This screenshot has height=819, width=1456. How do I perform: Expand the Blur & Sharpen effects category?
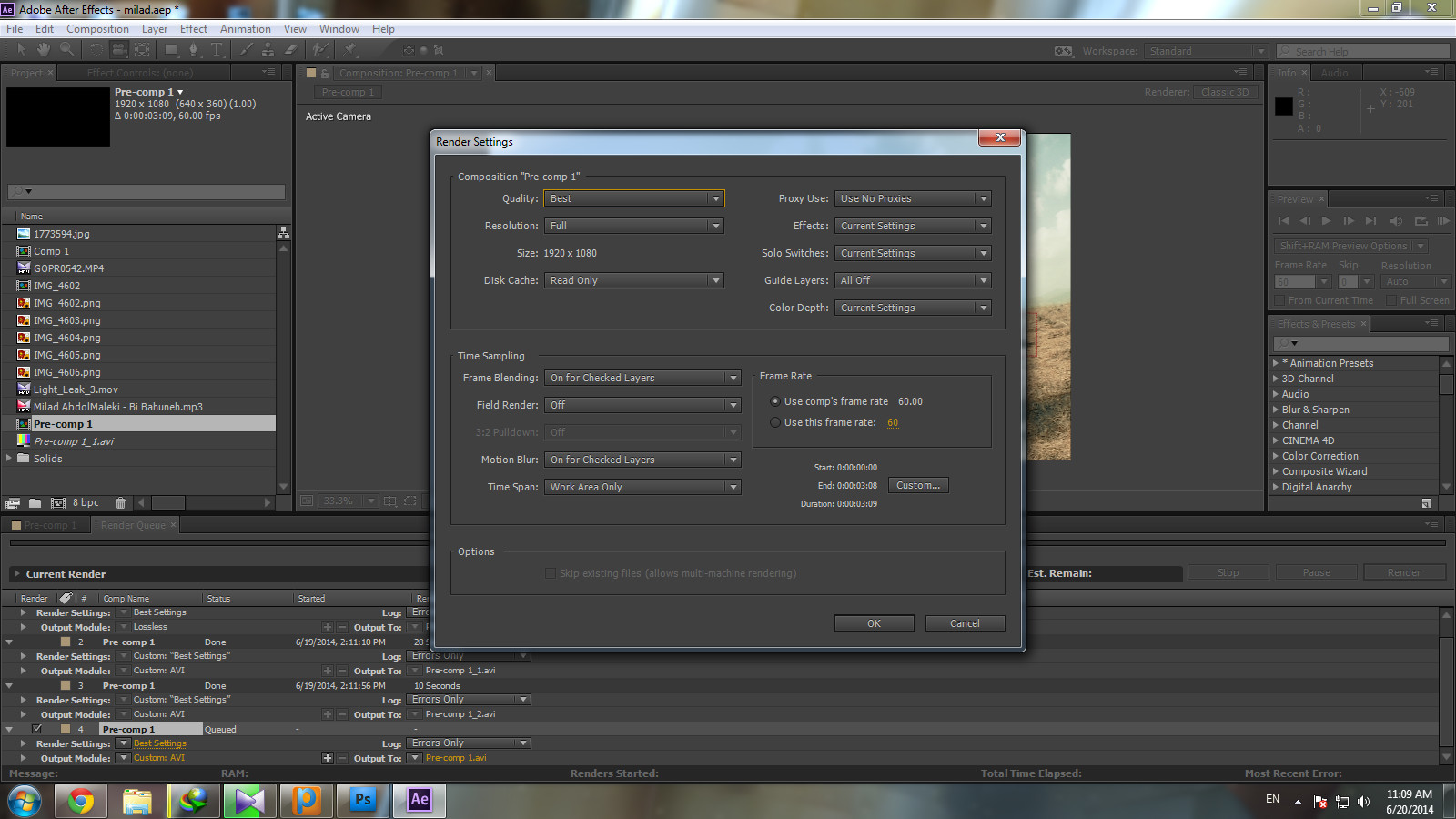(1276, 409)
